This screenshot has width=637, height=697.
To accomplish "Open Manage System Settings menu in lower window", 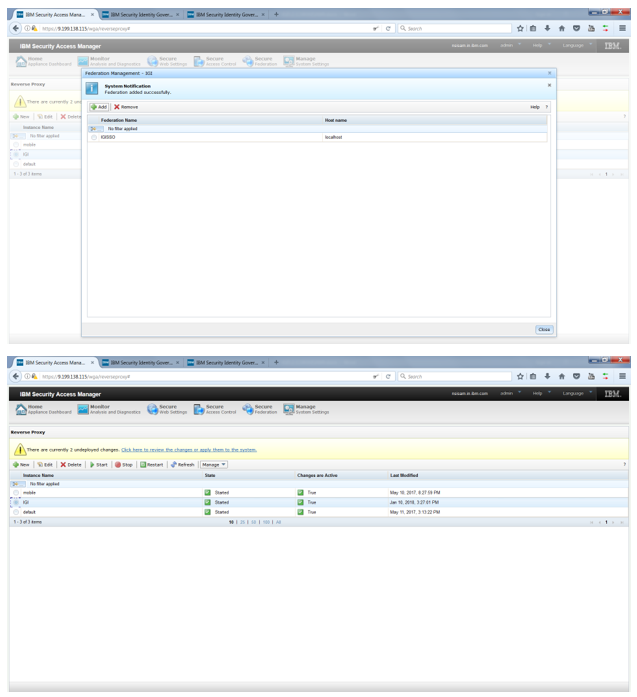I will (306, 409).
